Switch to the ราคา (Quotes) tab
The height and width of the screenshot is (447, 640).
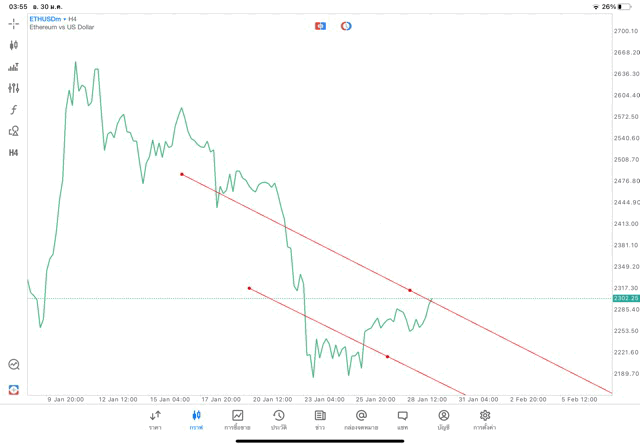tap(155, 419)
